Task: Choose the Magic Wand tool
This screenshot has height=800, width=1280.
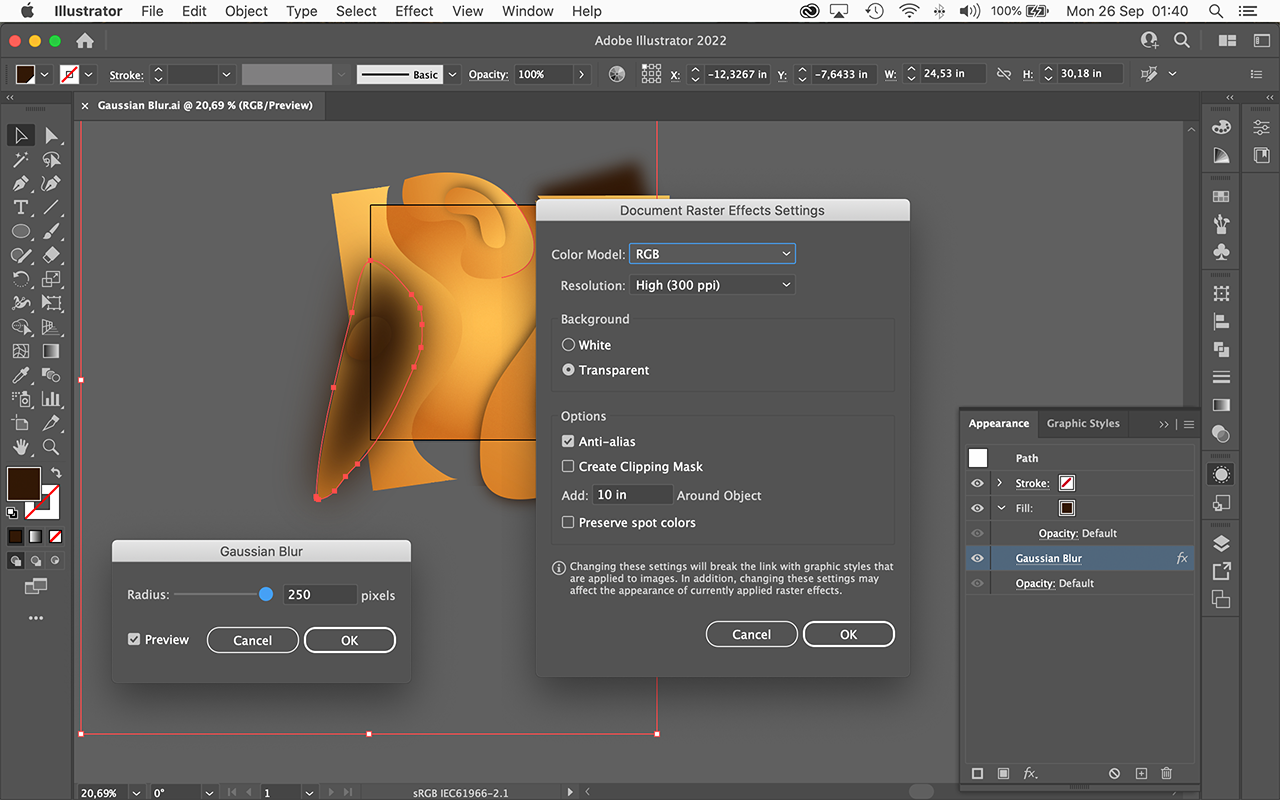Action: coord(20,160)
